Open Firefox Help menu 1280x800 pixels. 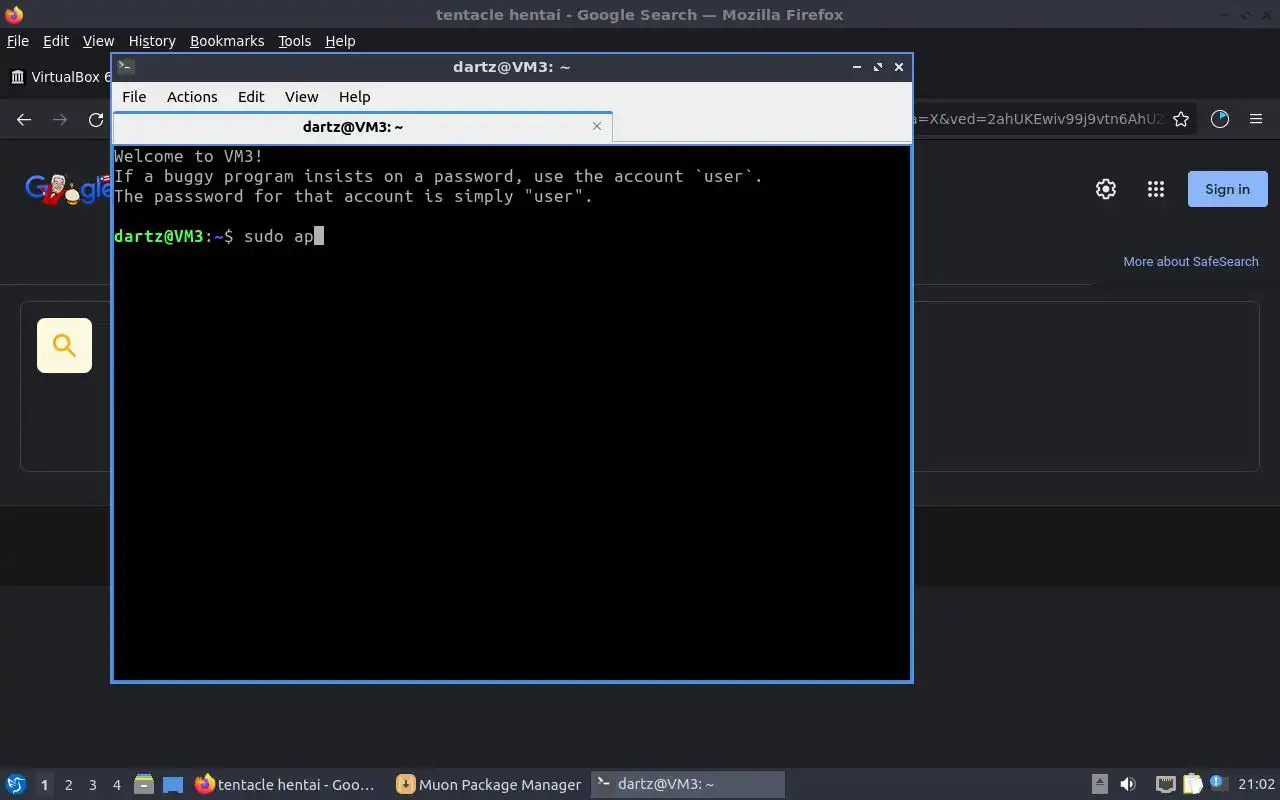(340, 41)
